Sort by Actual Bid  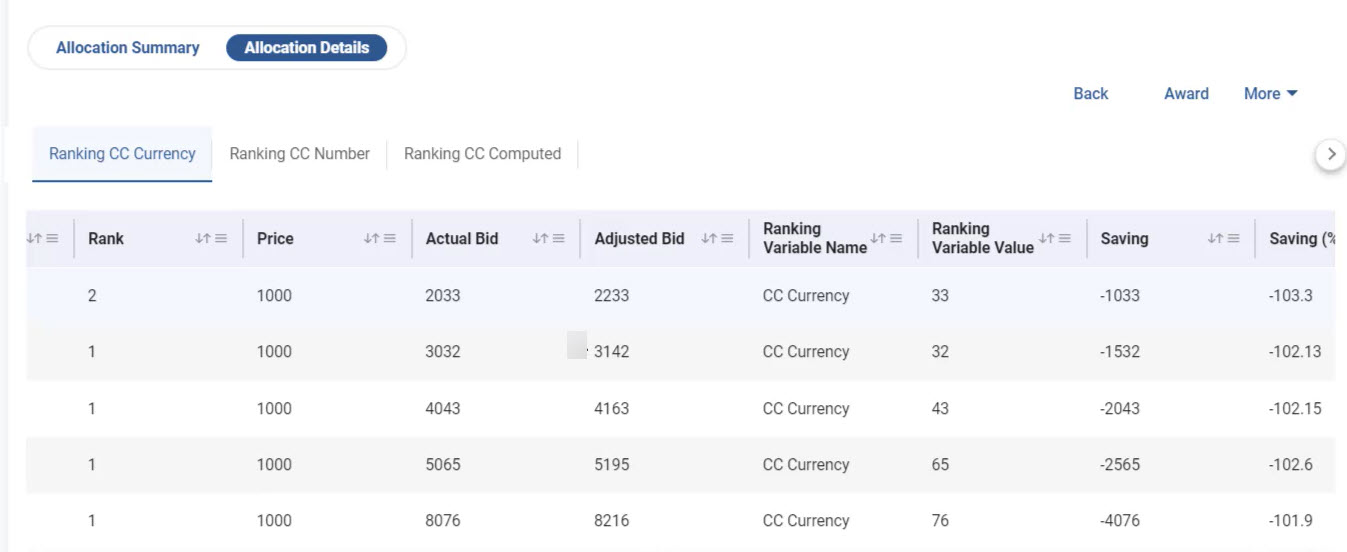coord(540,239)
